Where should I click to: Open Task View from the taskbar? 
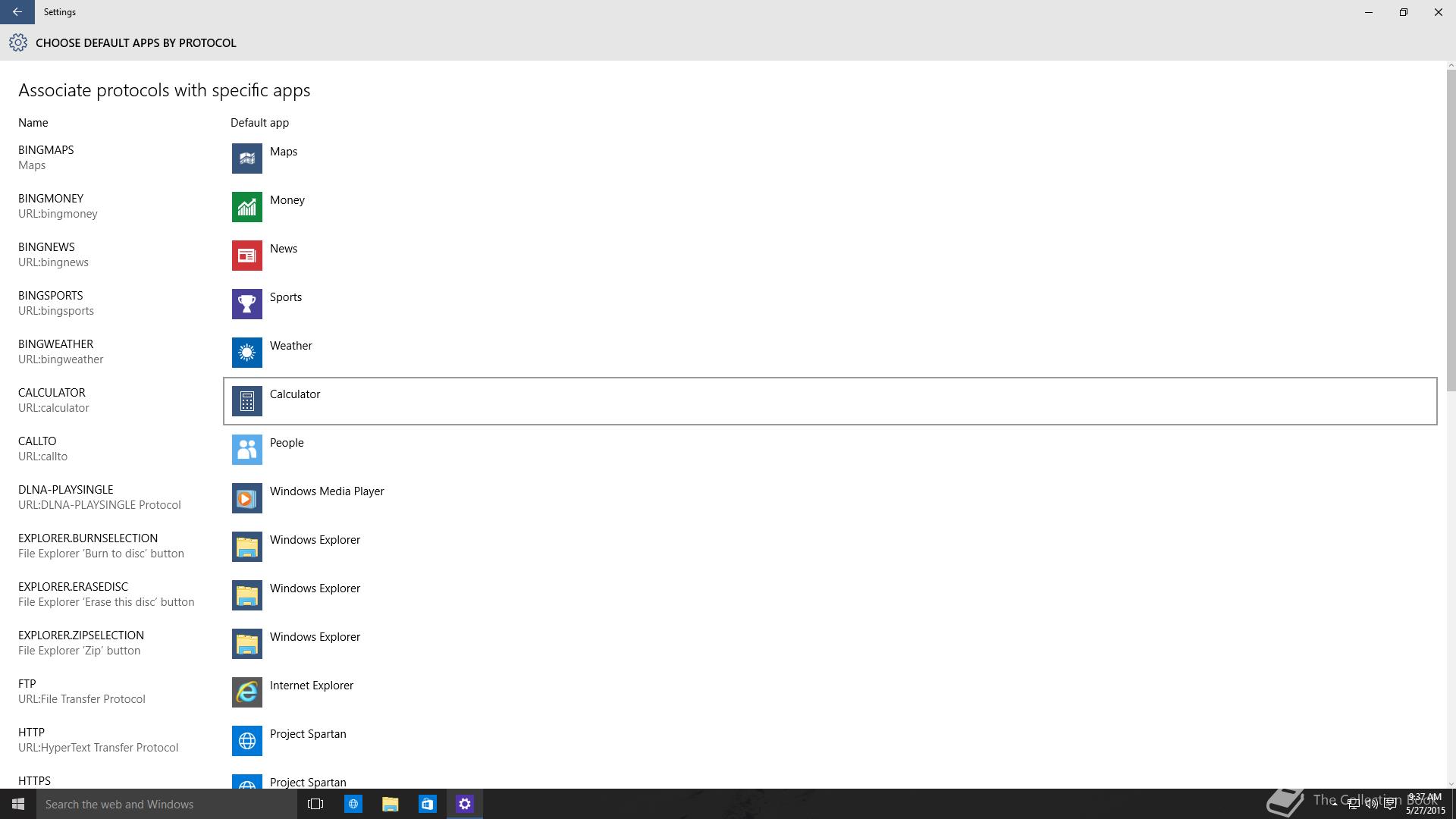(315, 804)
